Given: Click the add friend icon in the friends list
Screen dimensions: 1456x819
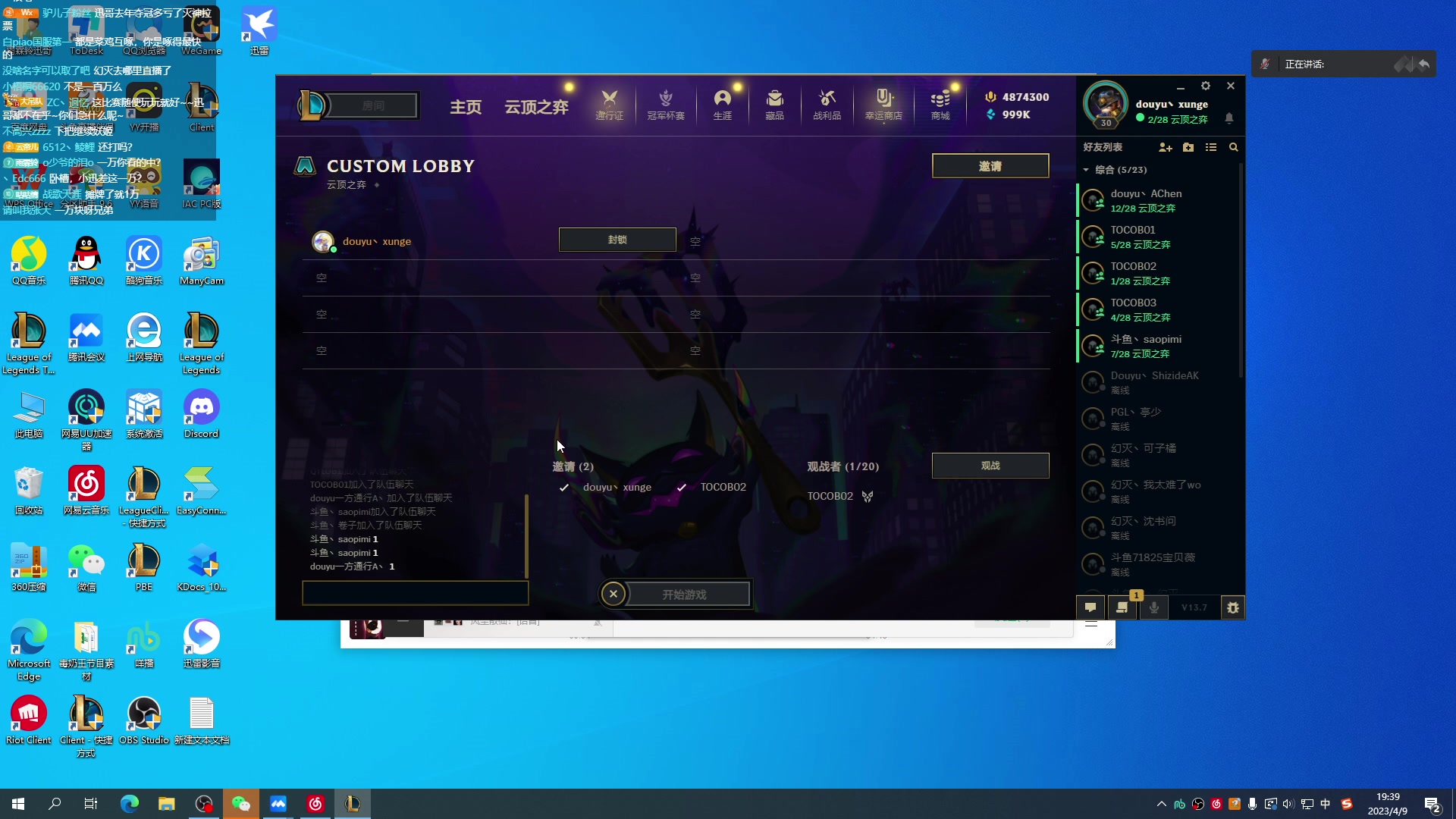Looking at the screenshot, I should 1166,147.
